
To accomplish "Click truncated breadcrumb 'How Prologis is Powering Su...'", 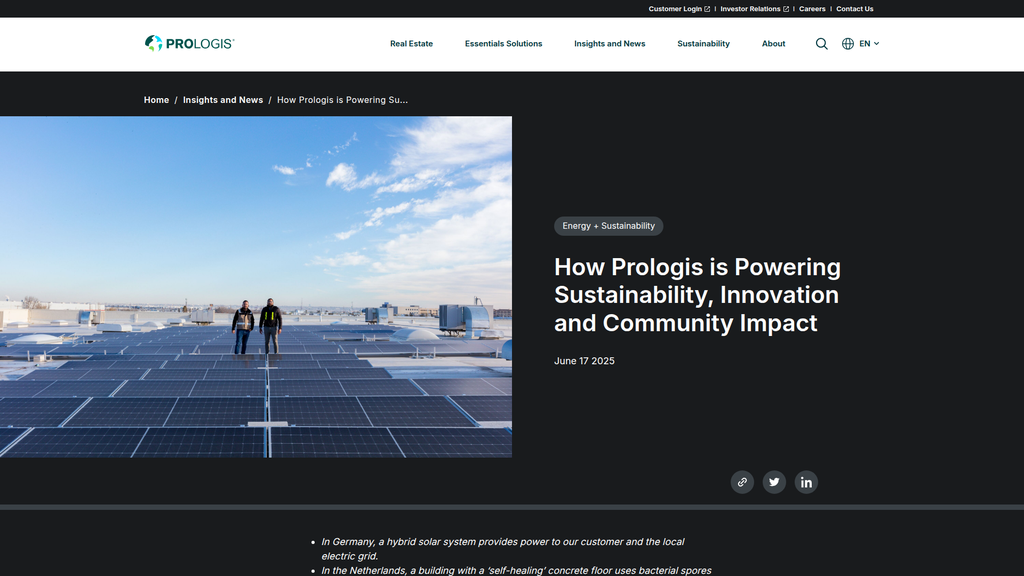I will (342, 100).
